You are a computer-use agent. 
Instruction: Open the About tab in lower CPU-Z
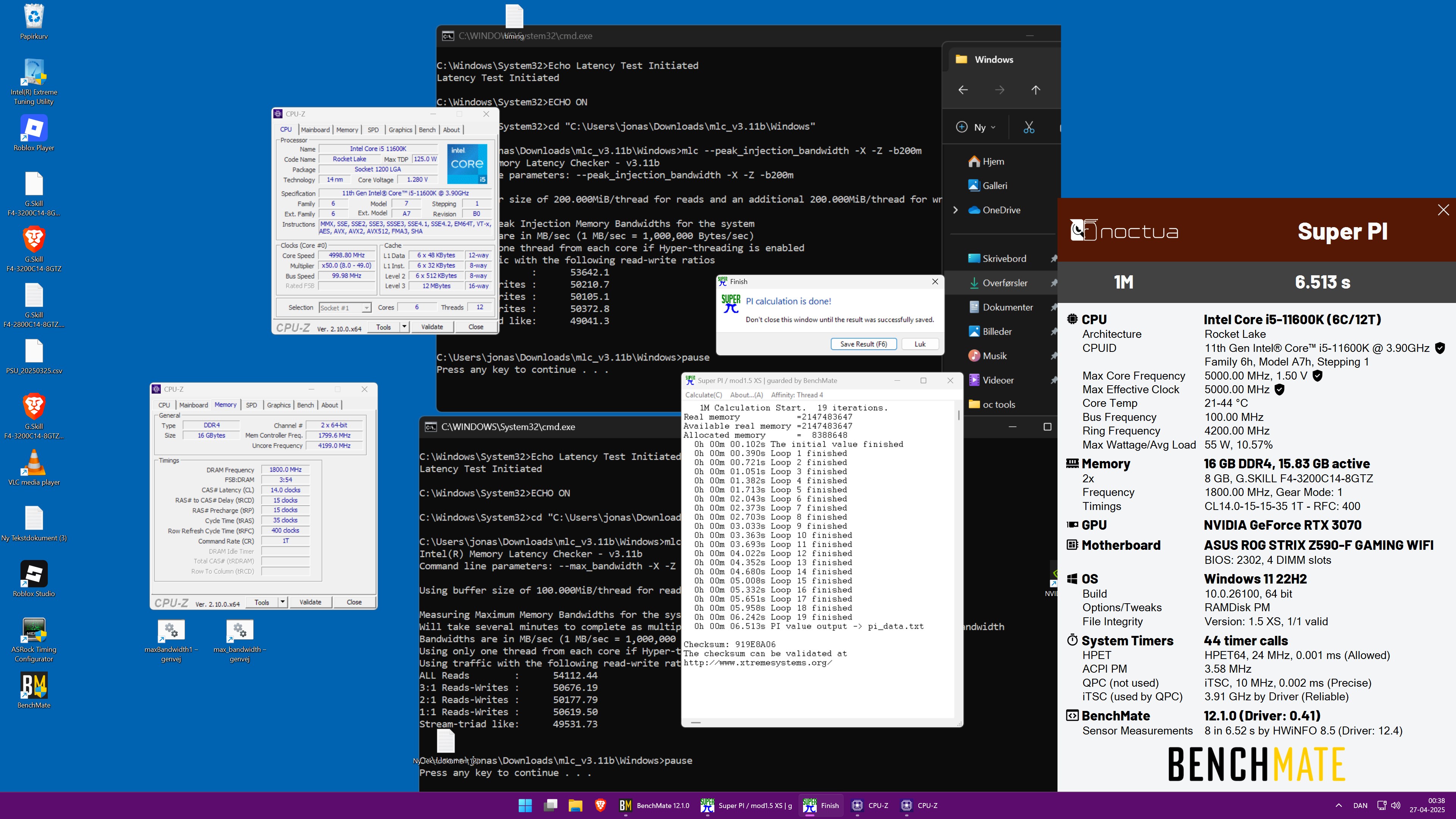(x=329, y=405)
